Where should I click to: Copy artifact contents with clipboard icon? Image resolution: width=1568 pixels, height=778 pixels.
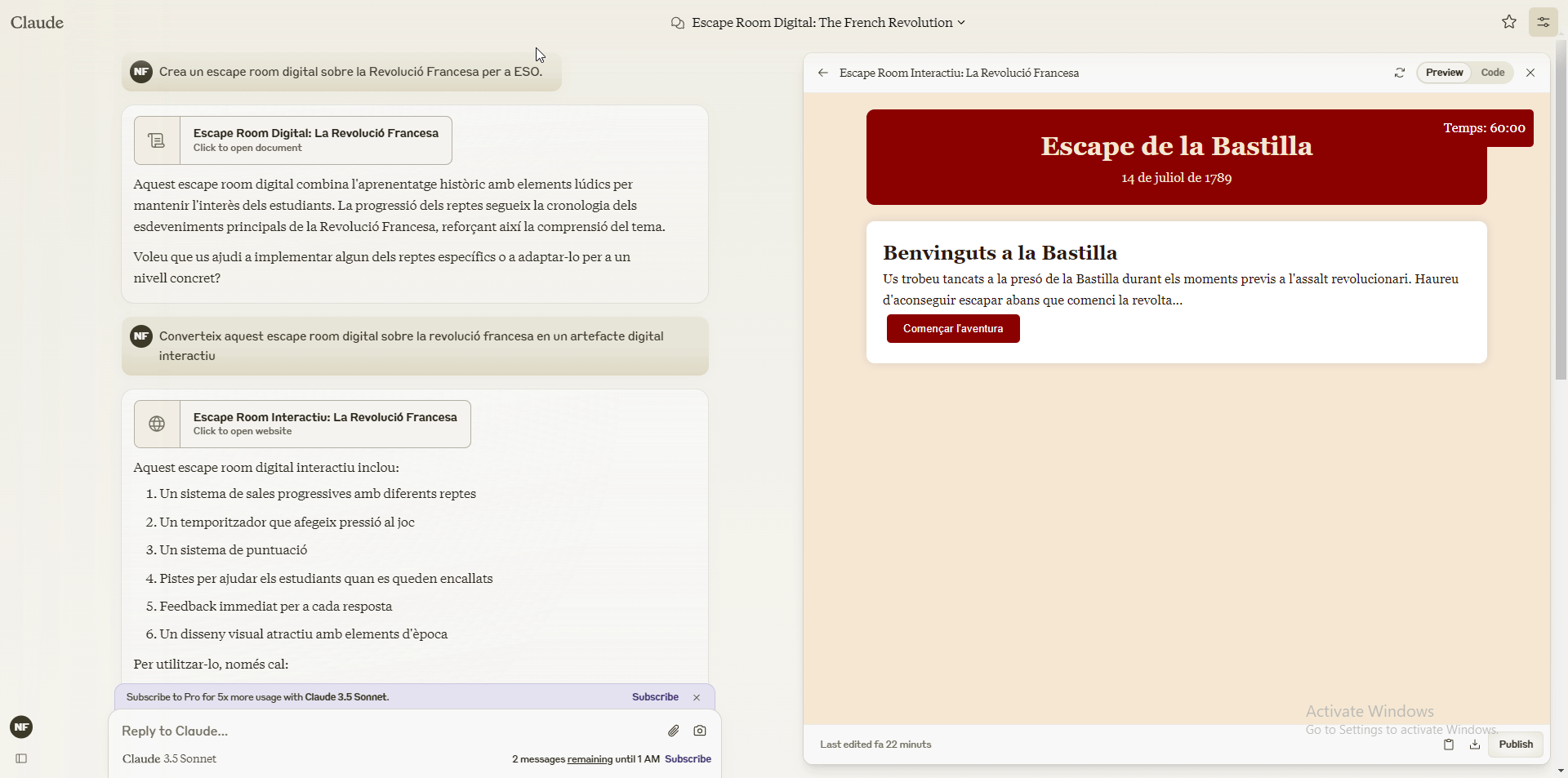coord(1448,745)
